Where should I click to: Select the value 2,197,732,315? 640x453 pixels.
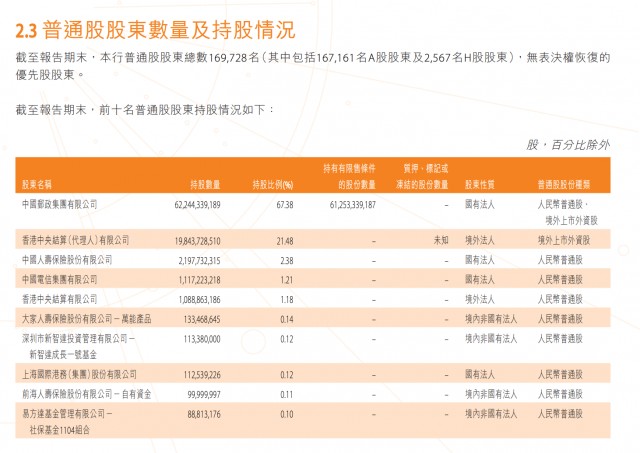[x=199, y=260]
